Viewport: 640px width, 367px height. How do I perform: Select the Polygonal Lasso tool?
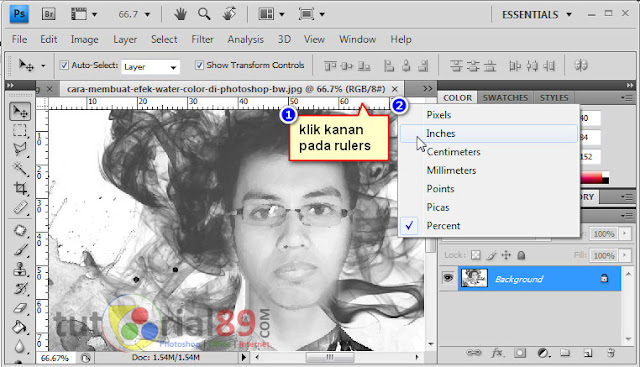[x=20, y=149]
